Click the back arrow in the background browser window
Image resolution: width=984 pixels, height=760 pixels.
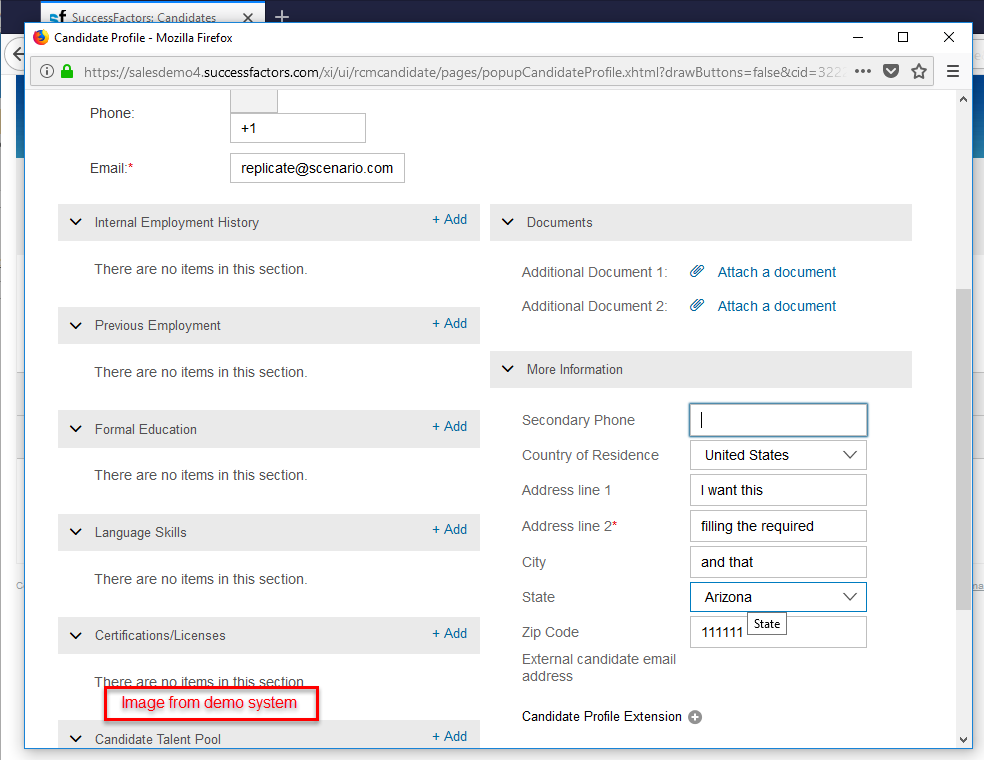click(18, 54)
